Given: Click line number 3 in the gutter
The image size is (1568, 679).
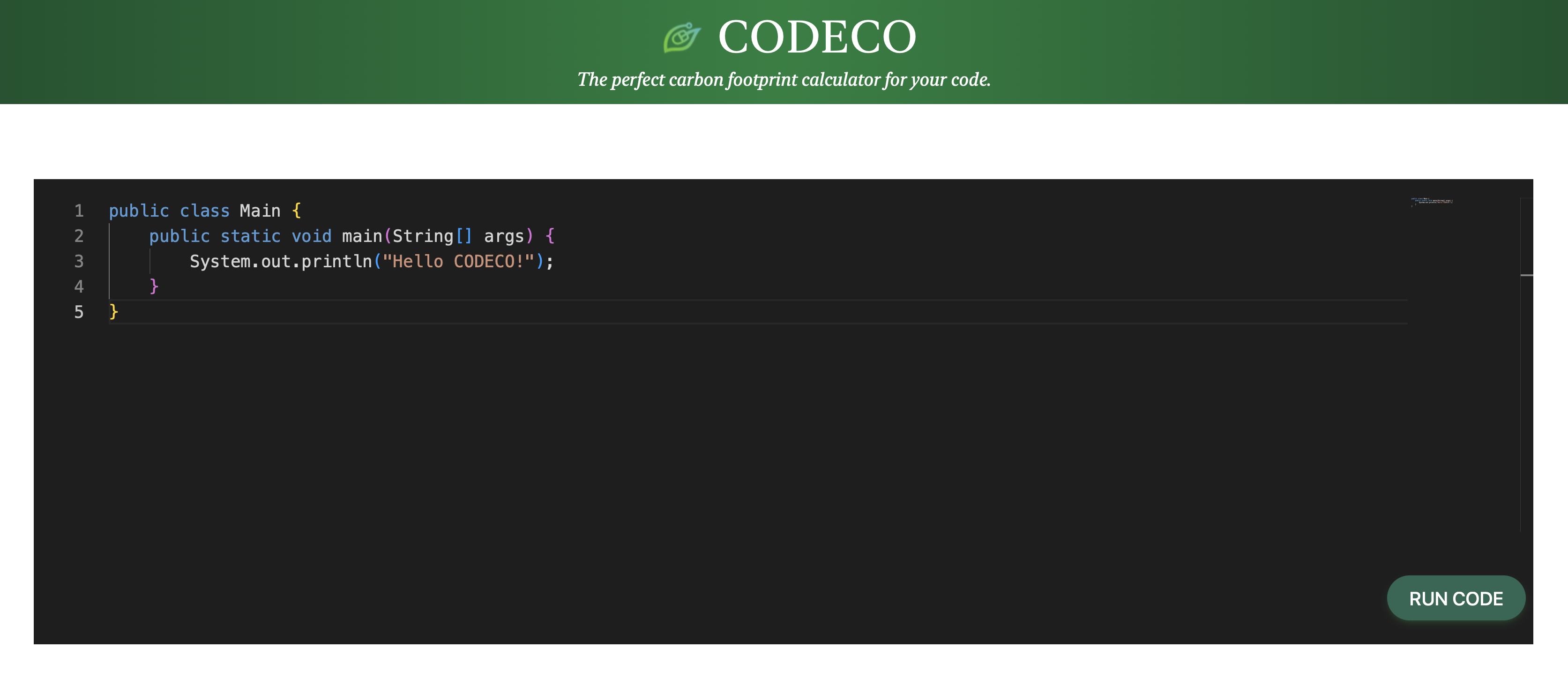Looking at the screenshot, I should (79, 261).
